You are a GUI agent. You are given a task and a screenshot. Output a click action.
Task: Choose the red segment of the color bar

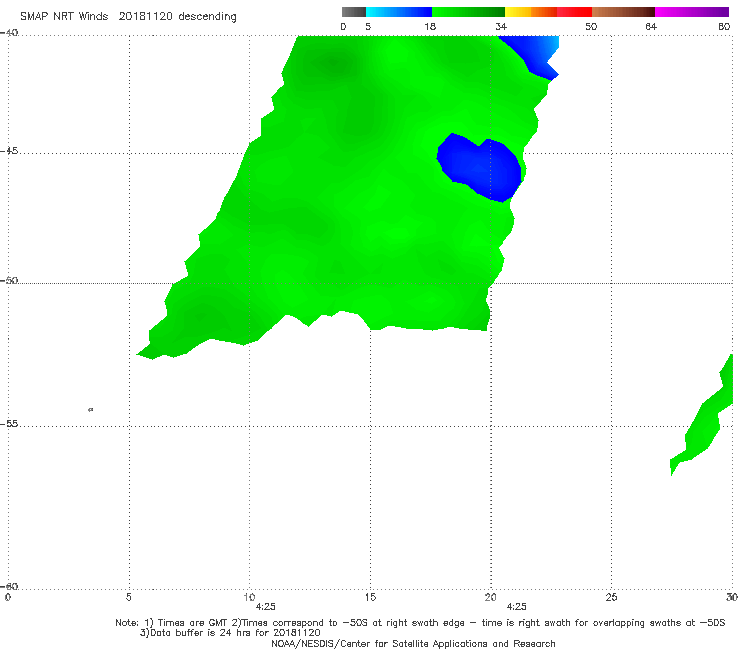[x=574, y=12]
